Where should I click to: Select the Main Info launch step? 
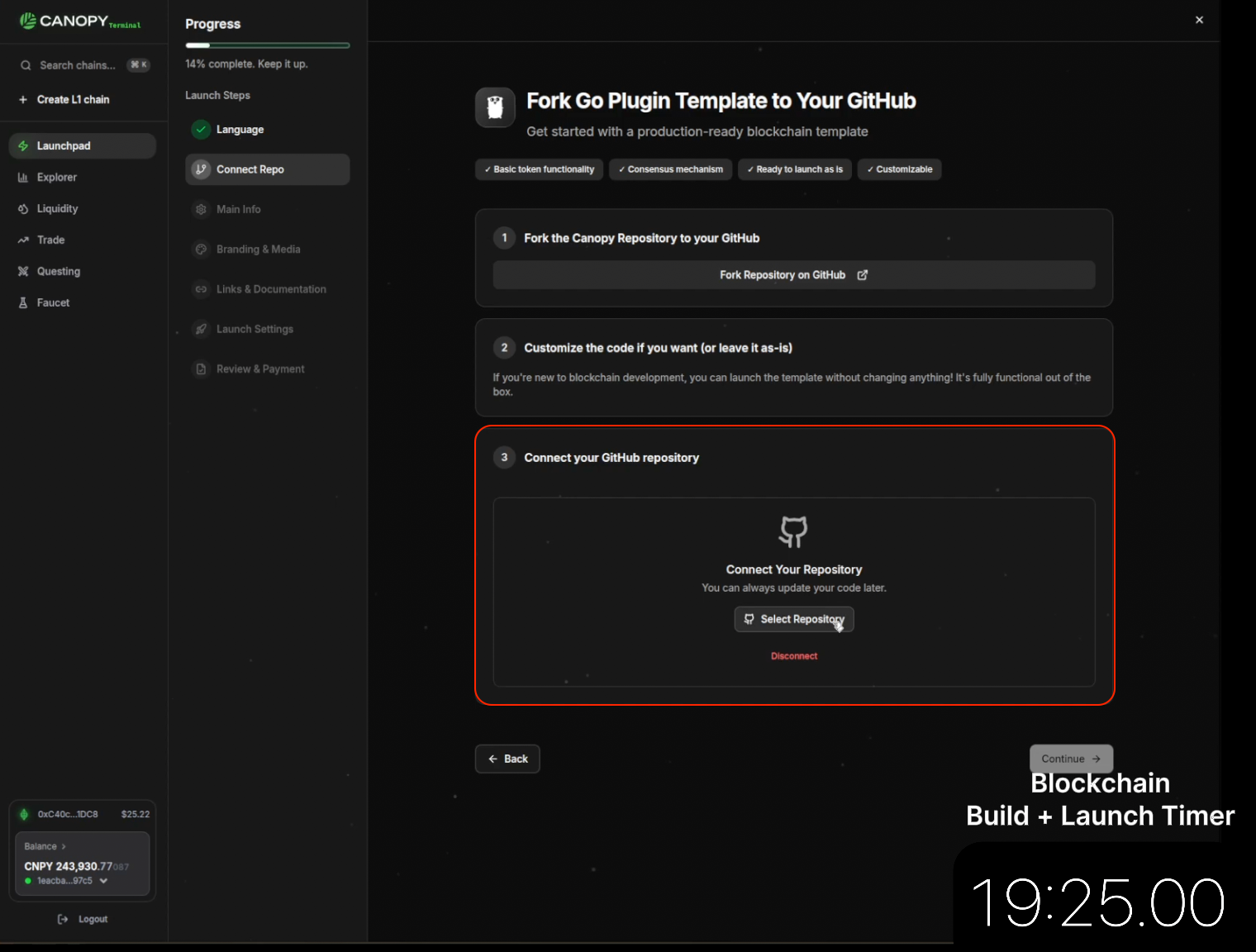[267, 209]
